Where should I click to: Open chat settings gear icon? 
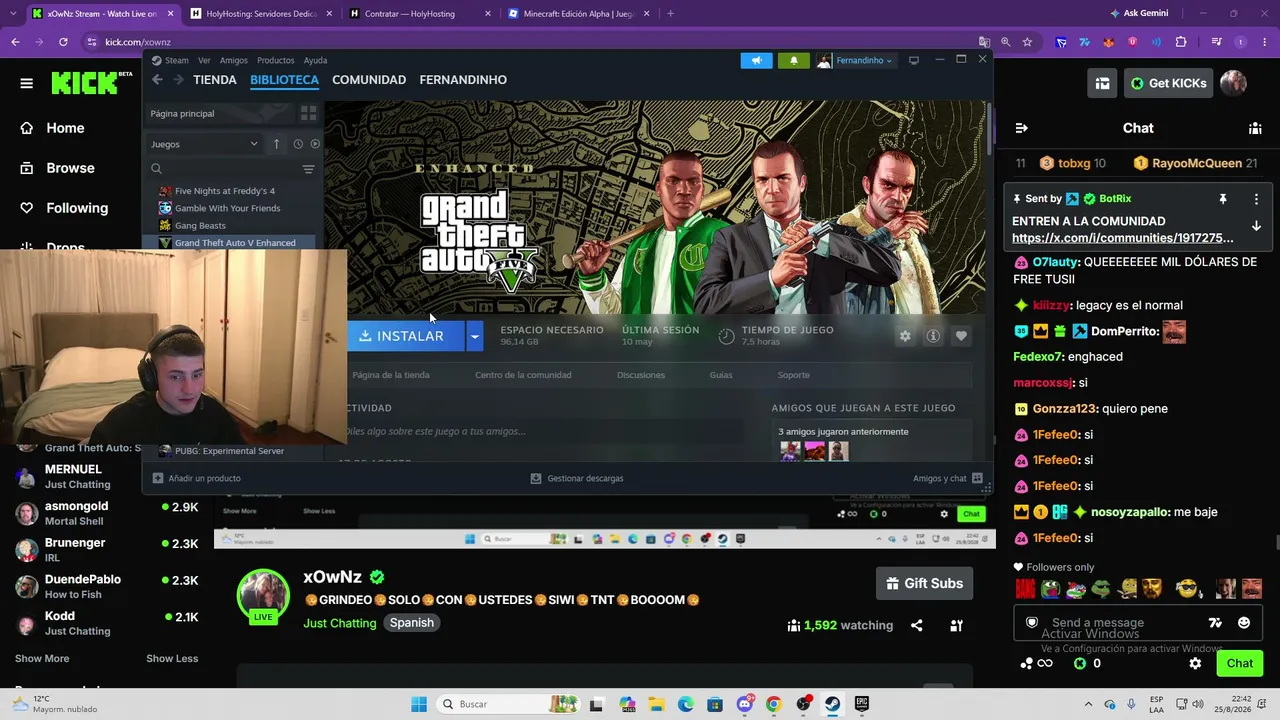(1195, 663)
